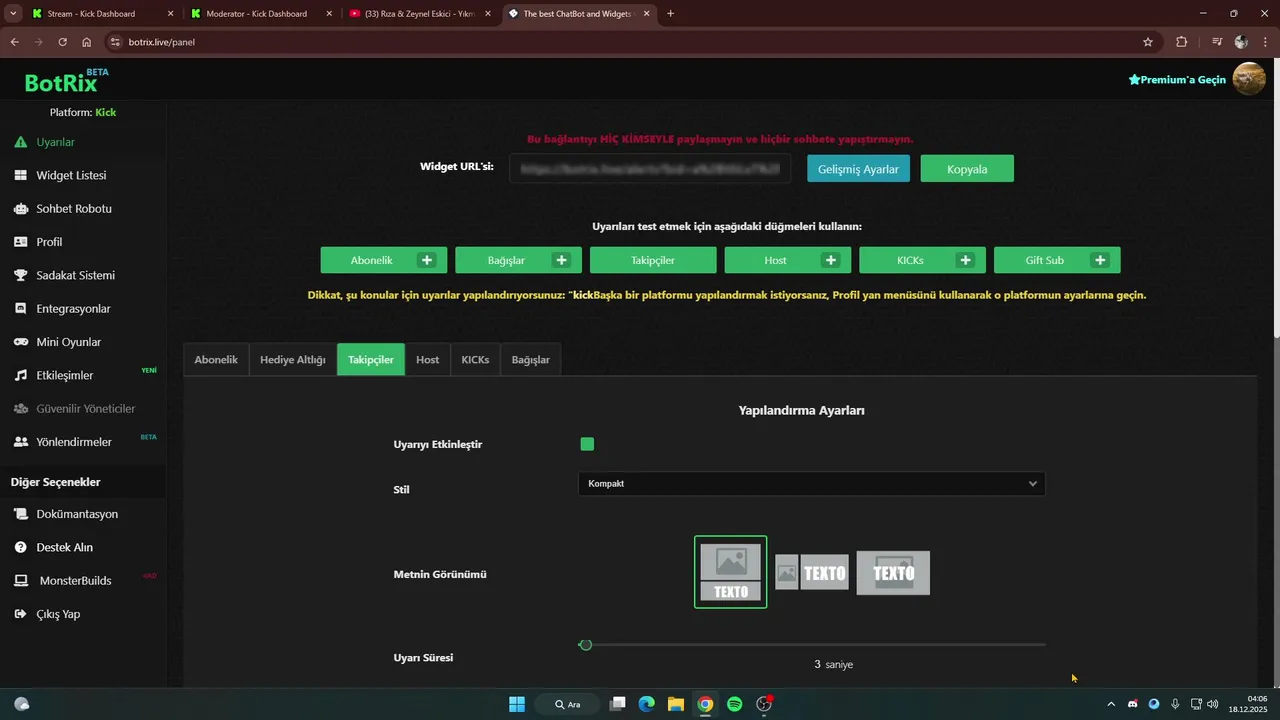Select image-above-text layout thumbnail

click(731, 572)
